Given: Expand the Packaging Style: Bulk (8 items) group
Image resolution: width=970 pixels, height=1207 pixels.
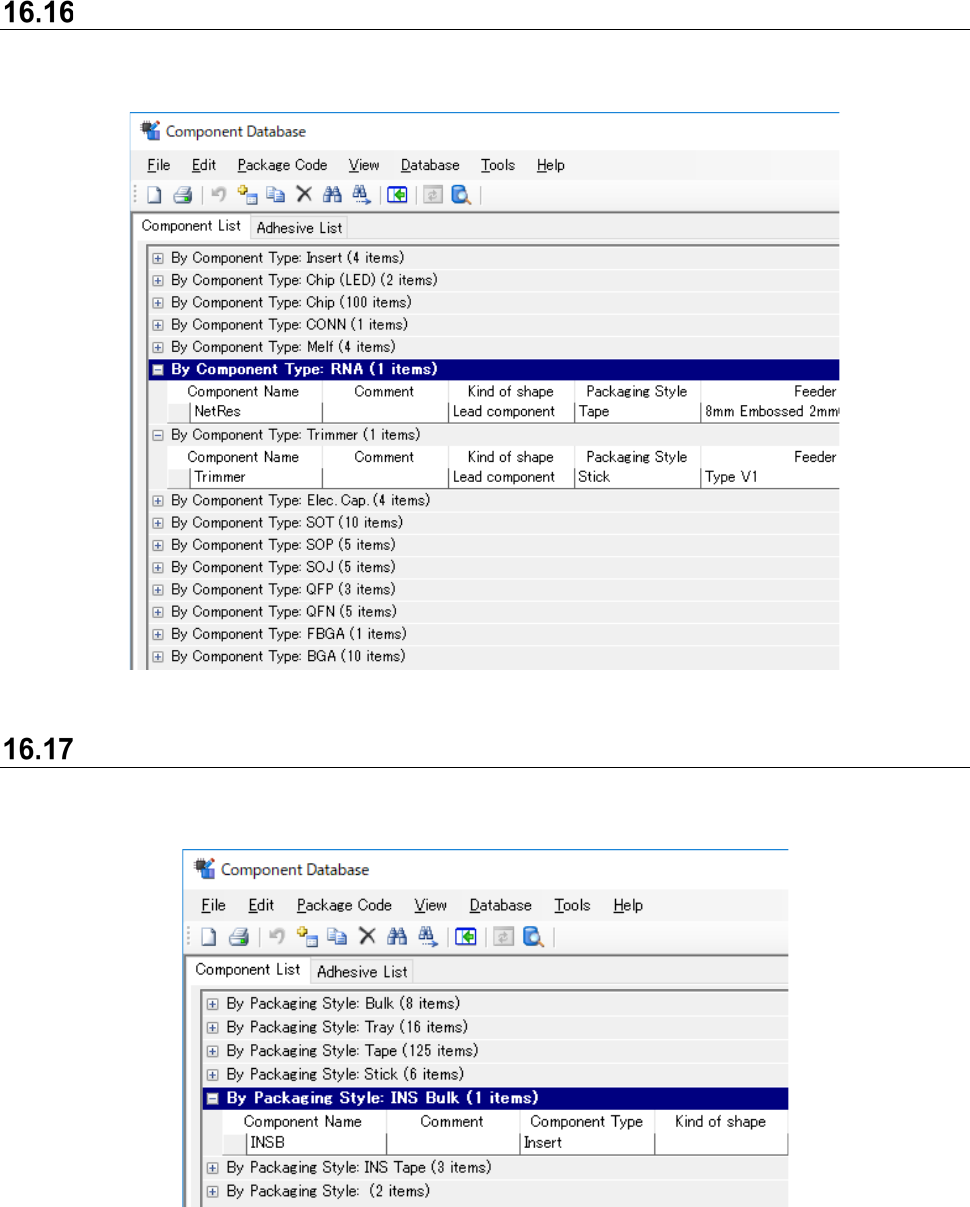Looking at the screenshot, I should [212, 1003].
